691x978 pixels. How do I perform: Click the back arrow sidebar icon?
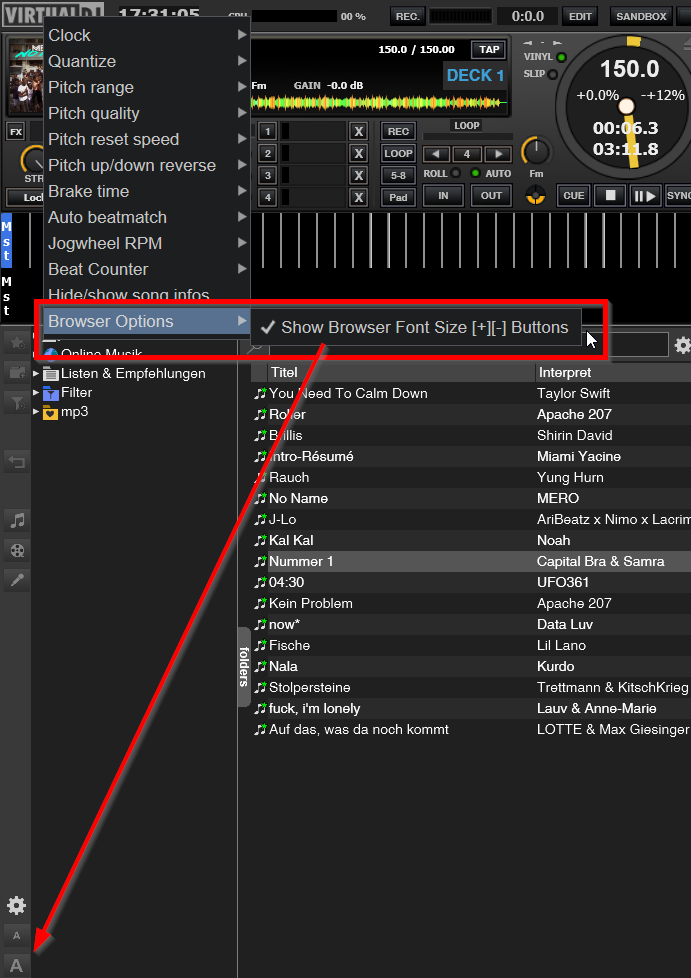pyautogui.click(x=16, y=462)
